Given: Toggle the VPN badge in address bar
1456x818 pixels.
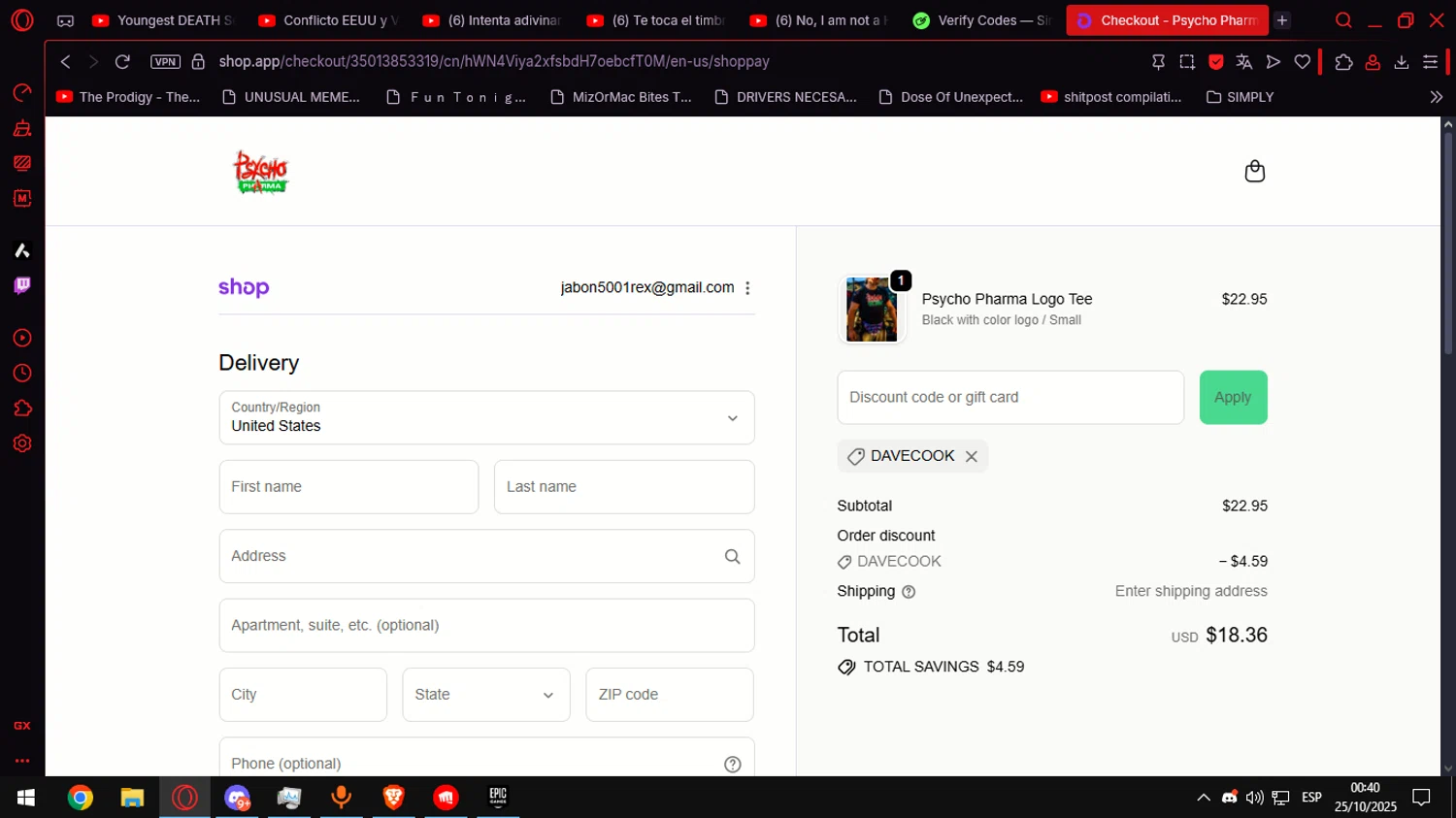Looking at the screenshot, I should pos(165,61).
